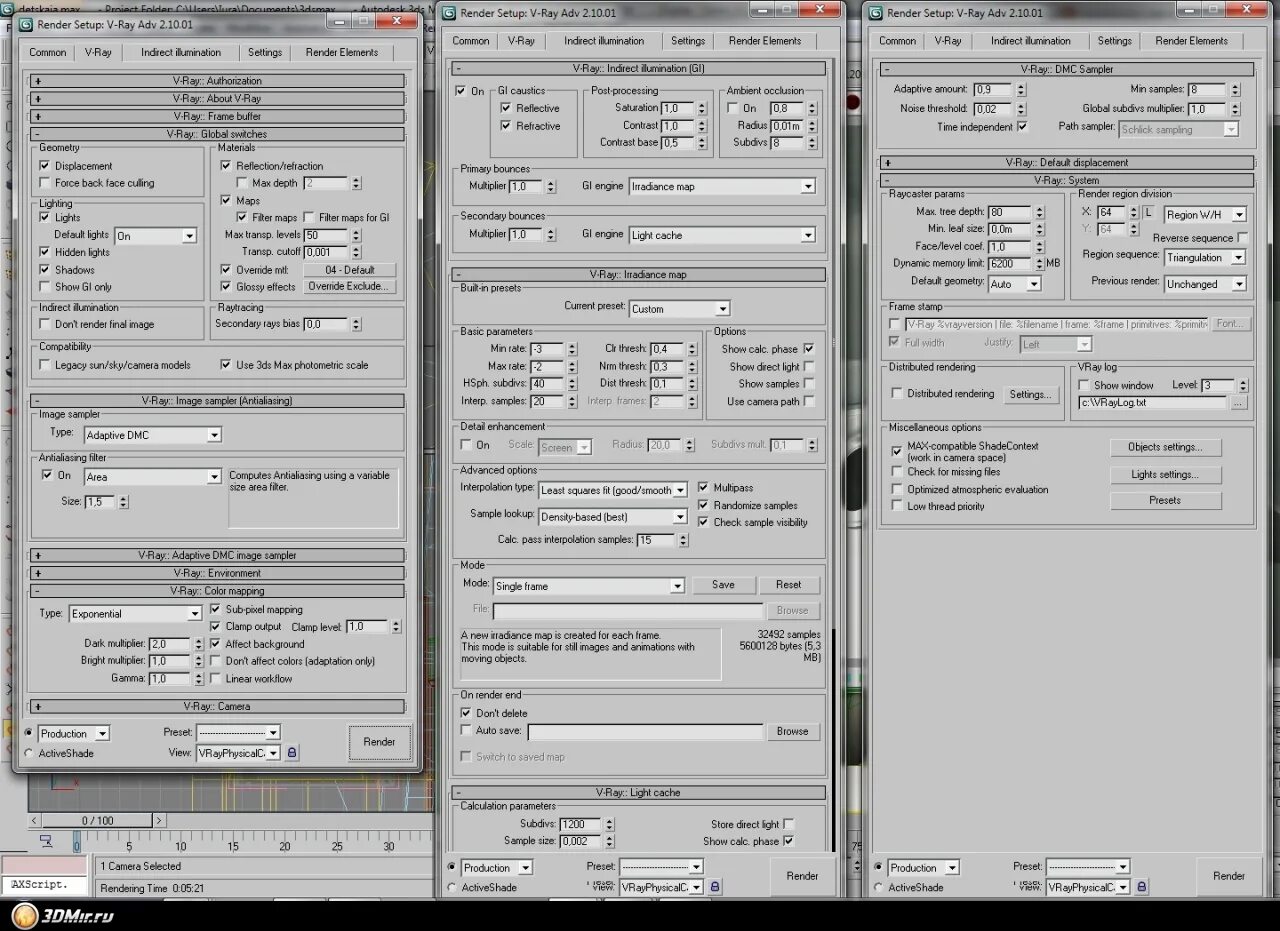The height and width of the screenshot is (931, 1280).
Task: Click lock icon beside View in right window
Action: click(x=1141, y=886)
